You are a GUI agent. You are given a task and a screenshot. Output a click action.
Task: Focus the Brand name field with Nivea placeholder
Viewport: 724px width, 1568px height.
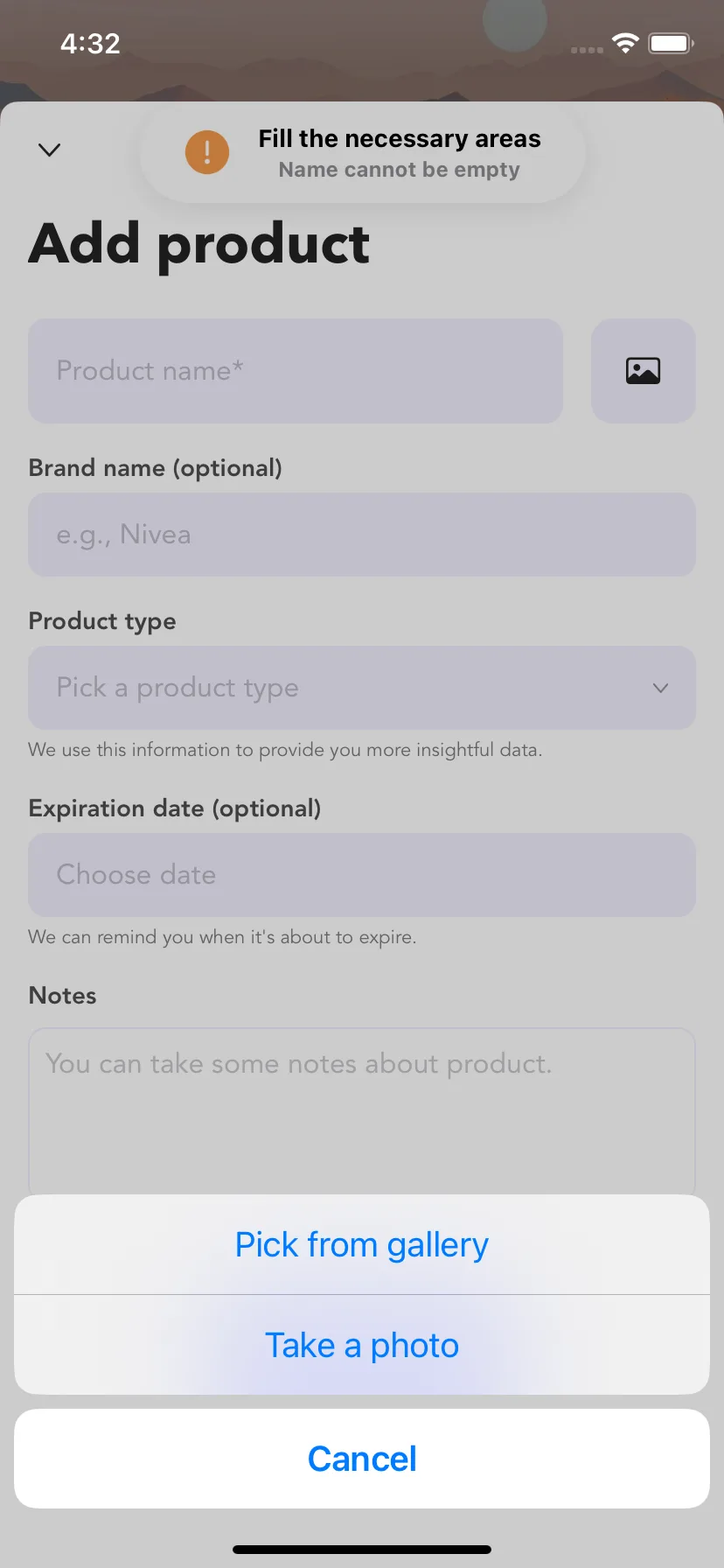tap(362, 535)
